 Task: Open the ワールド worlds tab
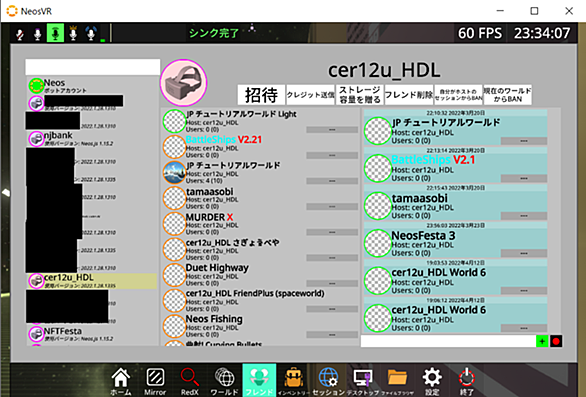224,381
